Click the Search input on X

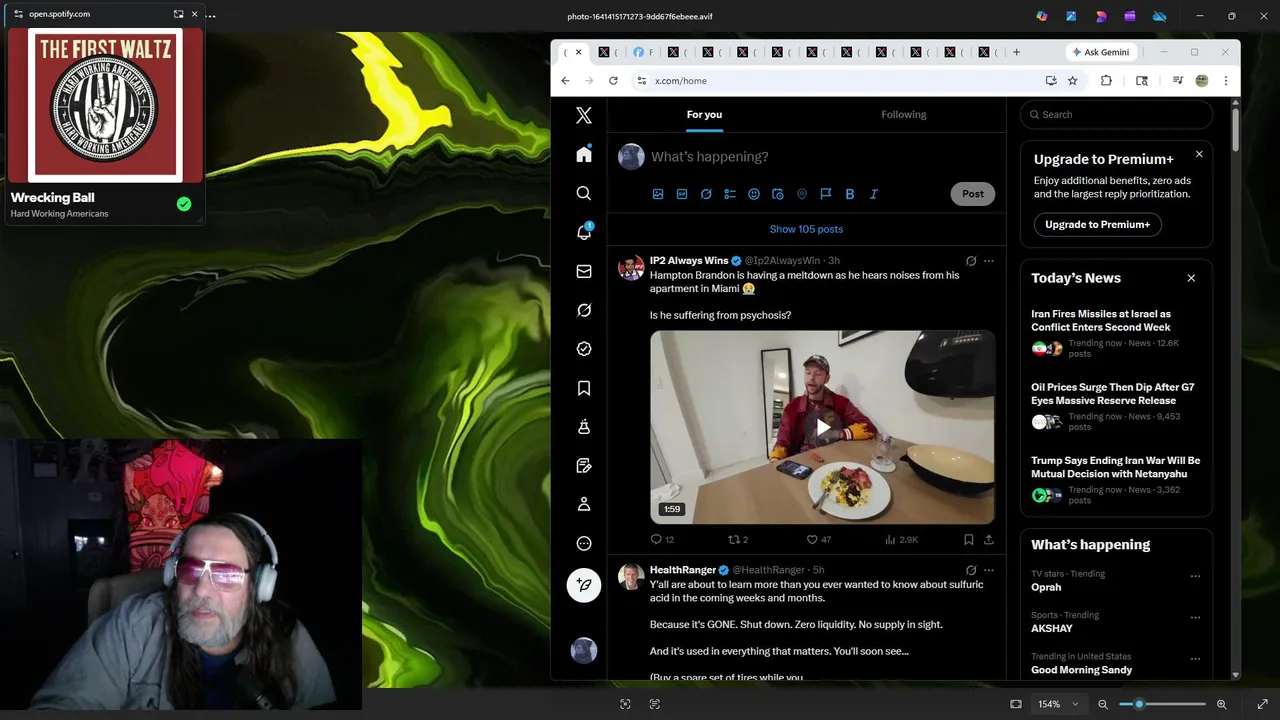point(1116,115)
